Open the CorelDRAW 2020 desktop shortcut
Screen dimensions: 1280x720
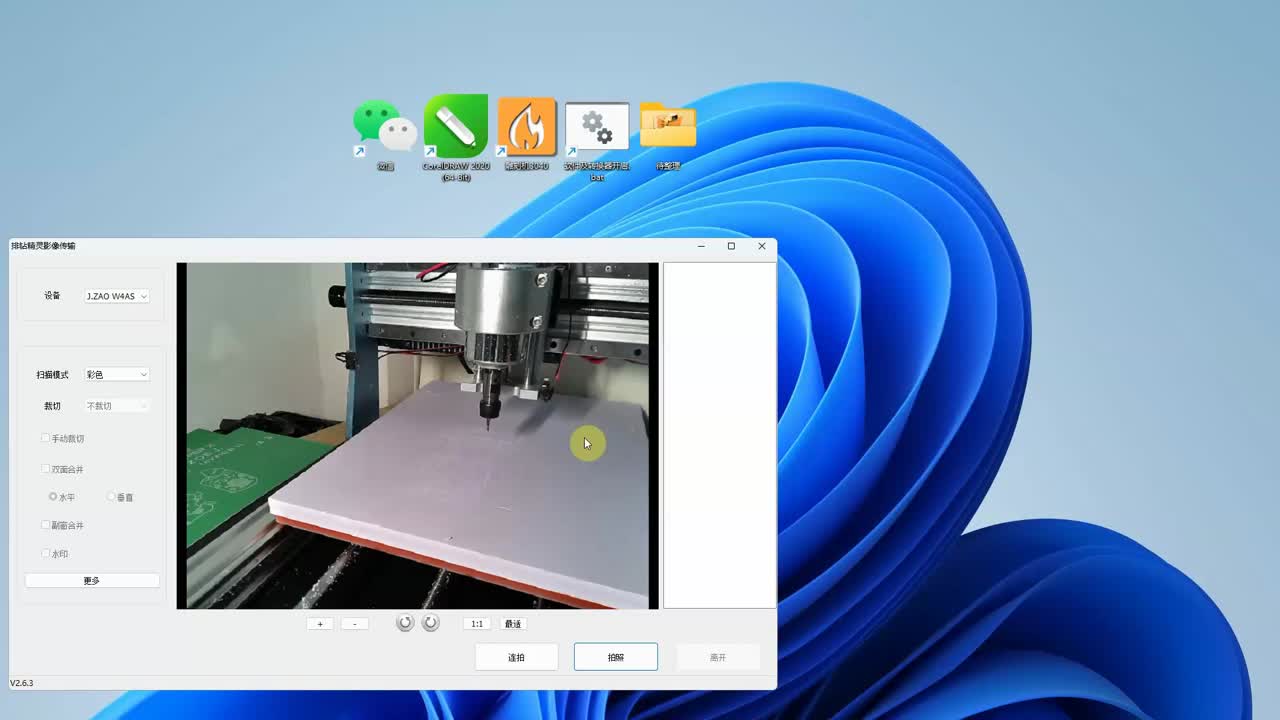(456, 130)
